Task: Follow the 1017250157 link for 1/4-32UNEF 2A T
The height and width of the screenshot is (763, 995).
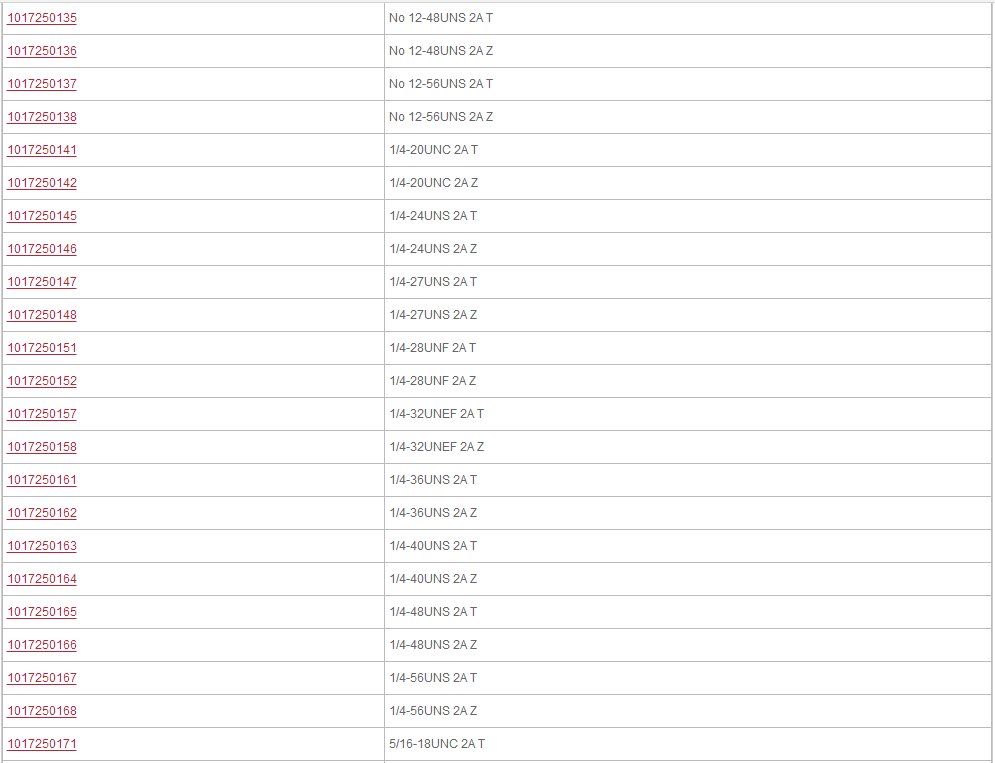Action: (x=42, y=414)
